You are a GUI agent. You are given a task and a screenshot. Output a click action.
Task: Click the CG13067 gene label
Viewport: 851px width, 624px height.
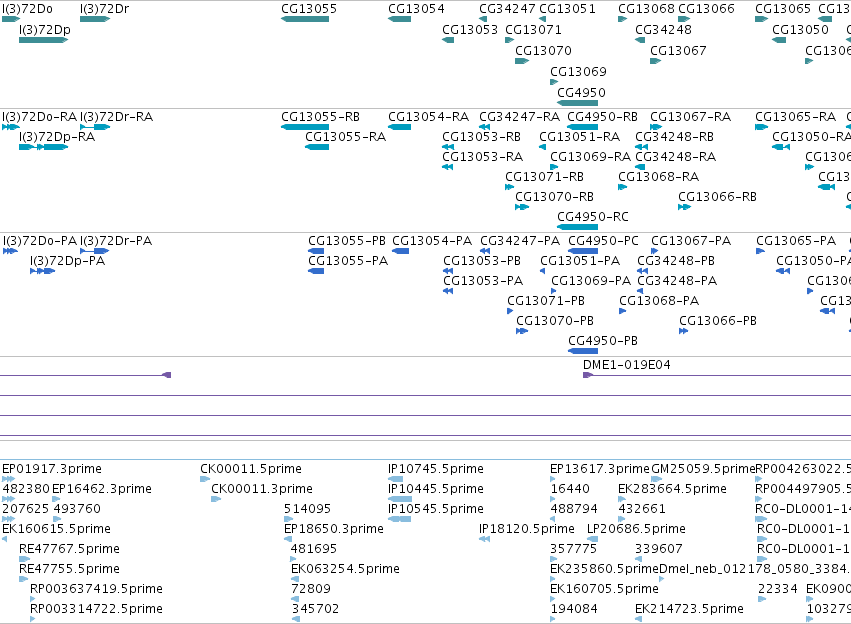coord(678,51)
